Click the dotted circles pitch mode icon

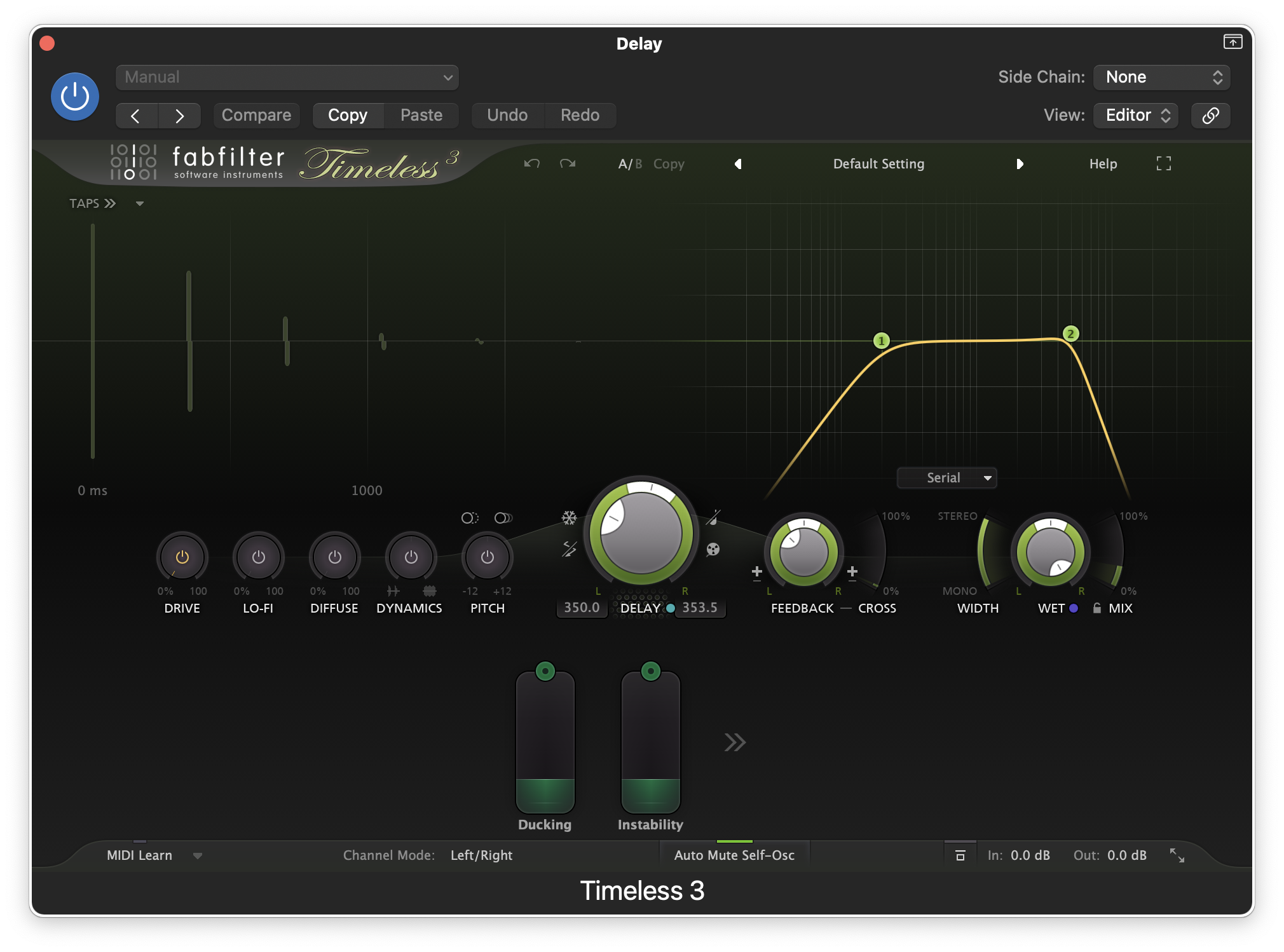click(x=470, y=518)
